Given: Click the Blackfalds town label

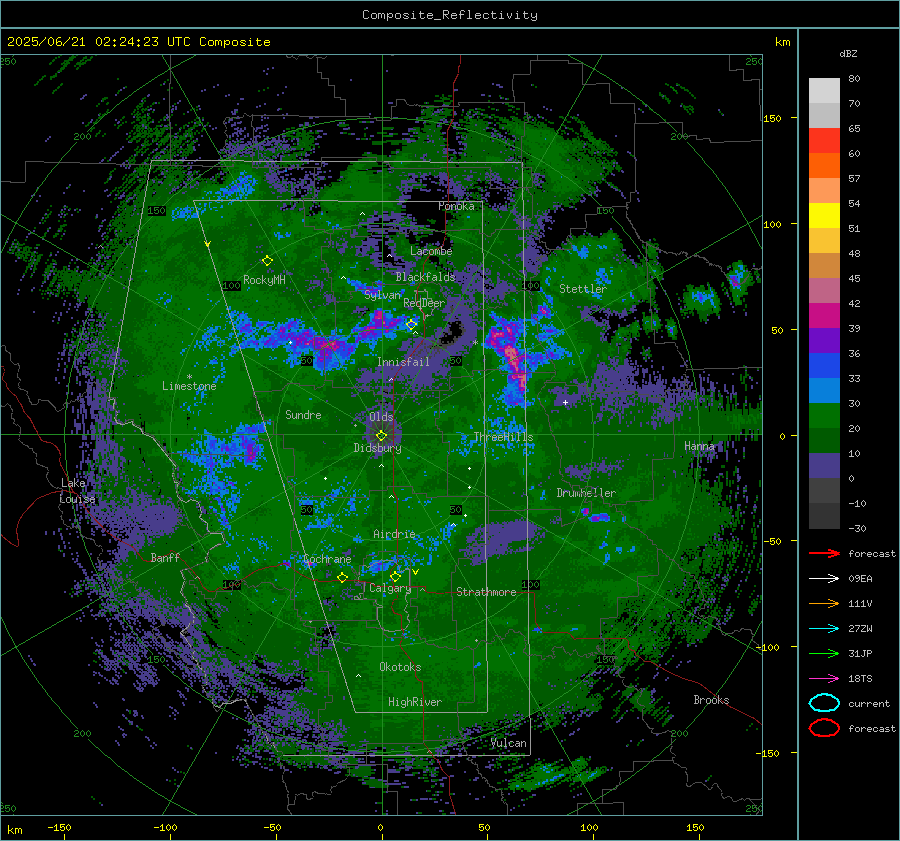Looking at the screenshot, I should tap(425, 277).
